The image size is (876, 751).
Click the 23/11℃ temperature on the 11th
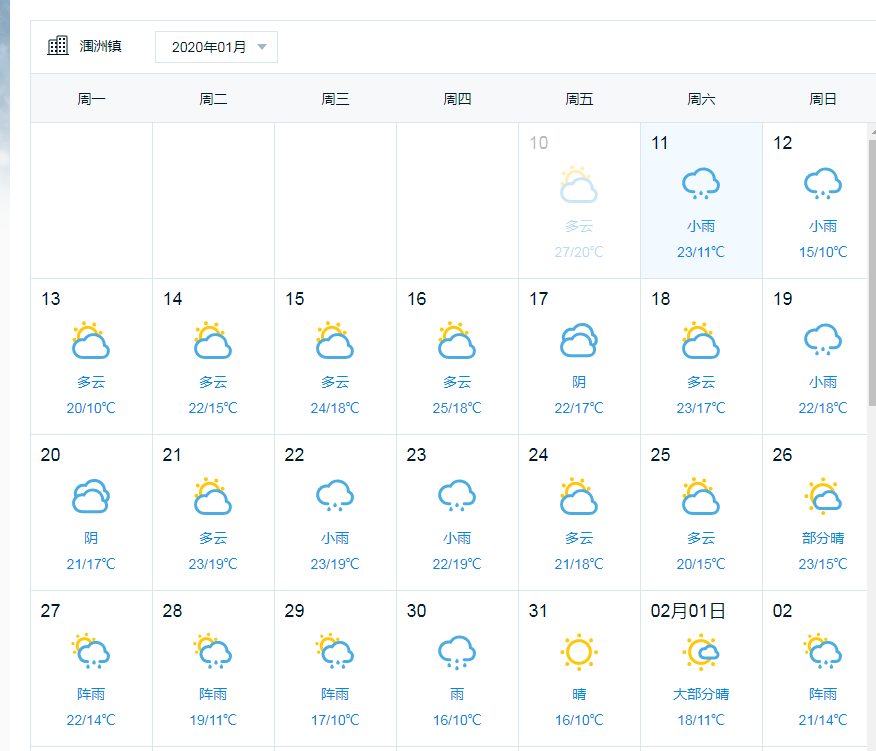click(x=701, y=252)
